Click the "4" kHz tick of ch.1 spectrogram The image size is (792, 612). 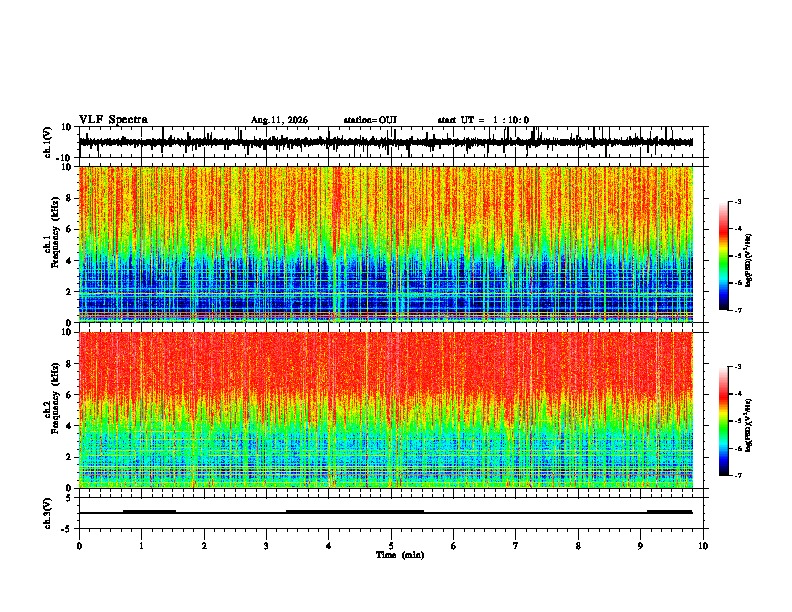pos(69,261)
